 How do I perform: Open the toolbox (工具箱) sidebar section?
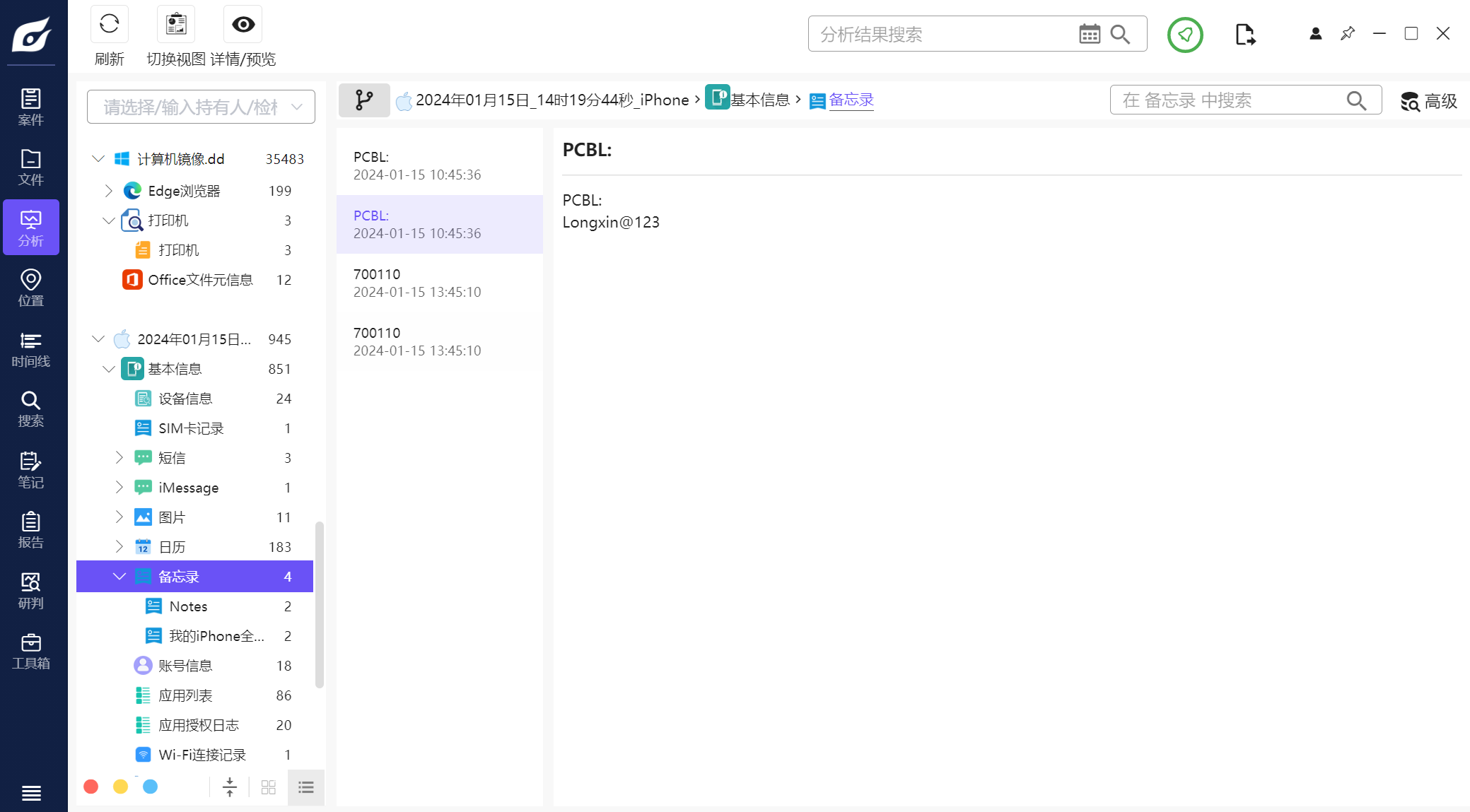(30, 652)
